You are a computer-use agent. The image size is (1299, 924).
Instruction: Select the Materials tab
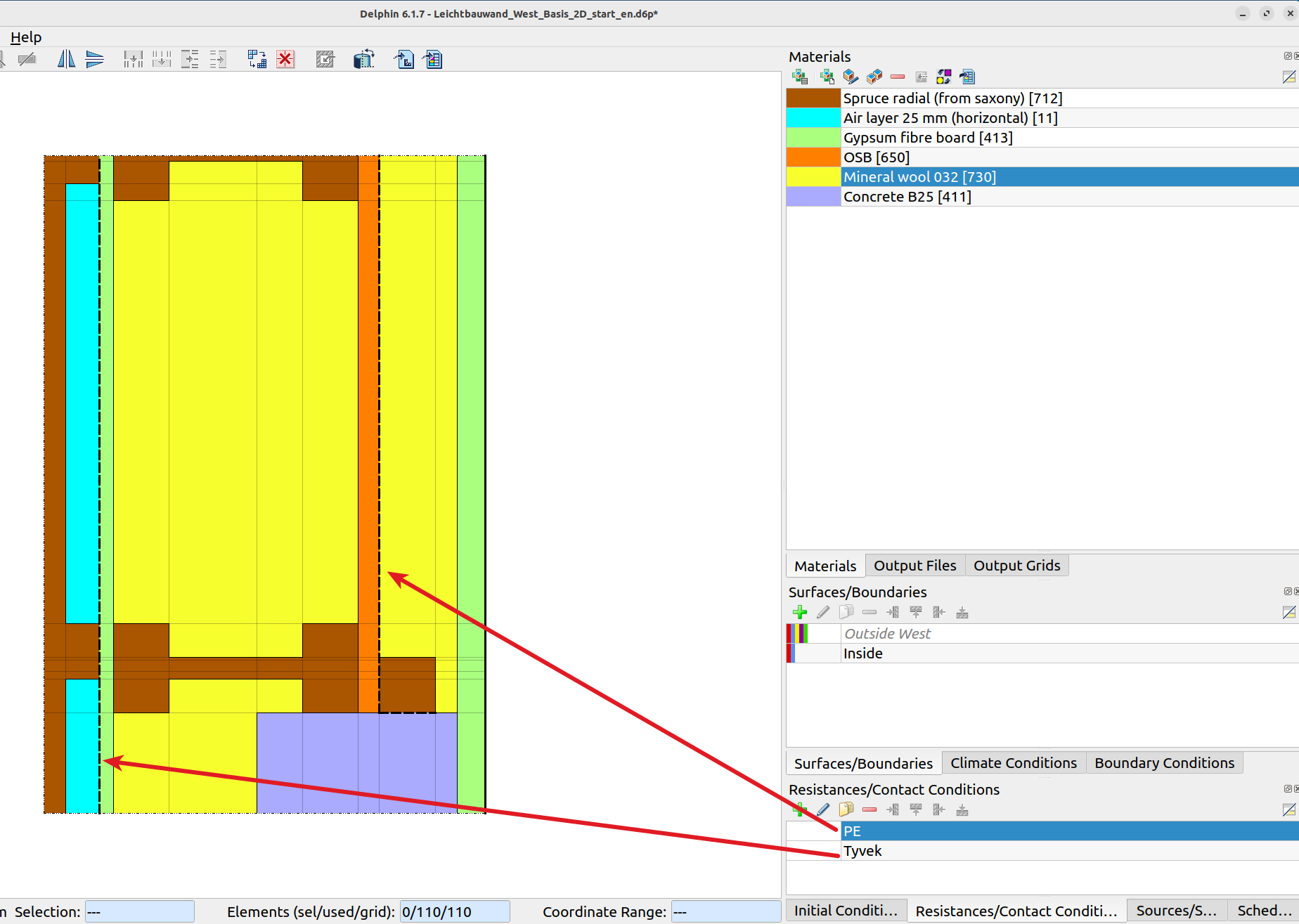pyautogui.click(x=825, y=566)
